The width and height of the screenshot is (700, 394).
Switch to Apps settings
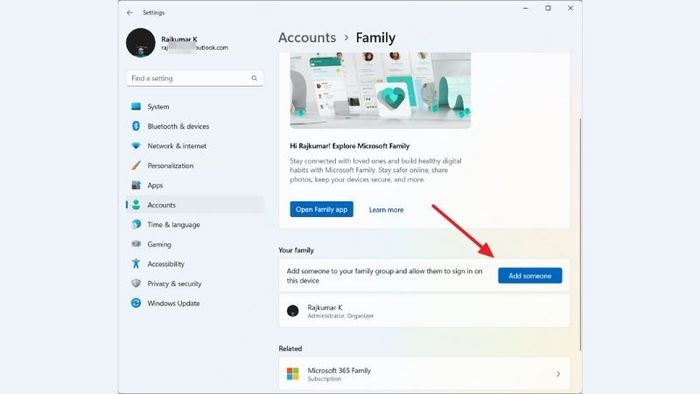[x=195, y=185]
